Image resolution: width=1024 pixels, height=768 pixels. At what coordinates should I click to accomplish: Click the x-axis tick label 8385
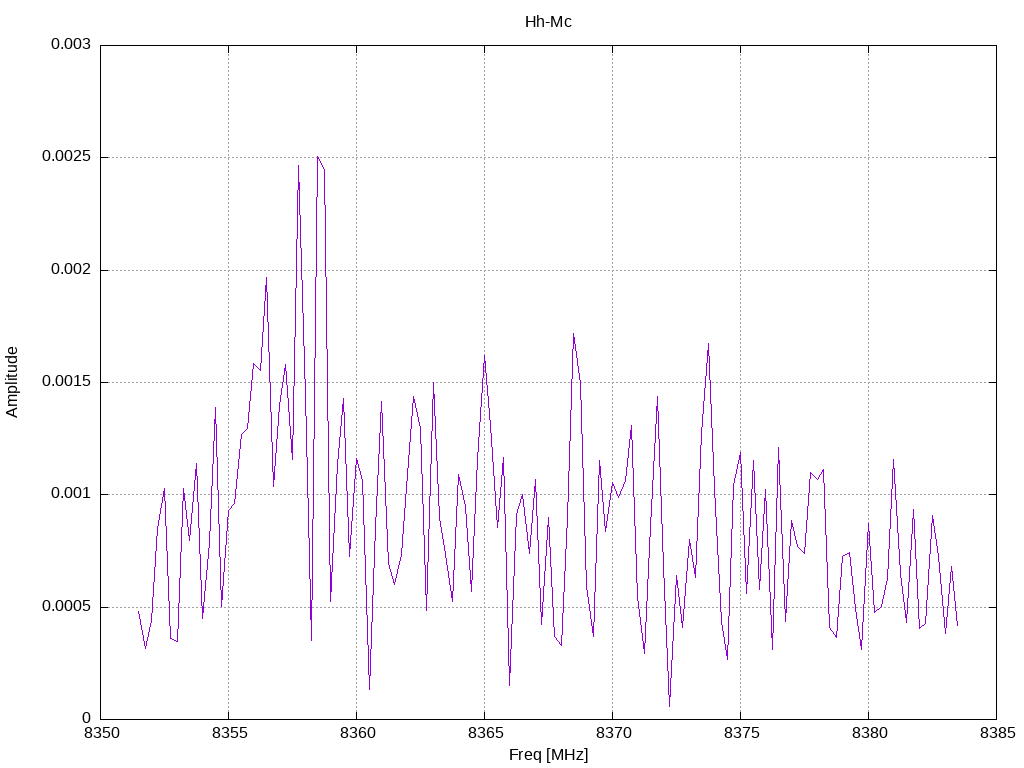997,733
